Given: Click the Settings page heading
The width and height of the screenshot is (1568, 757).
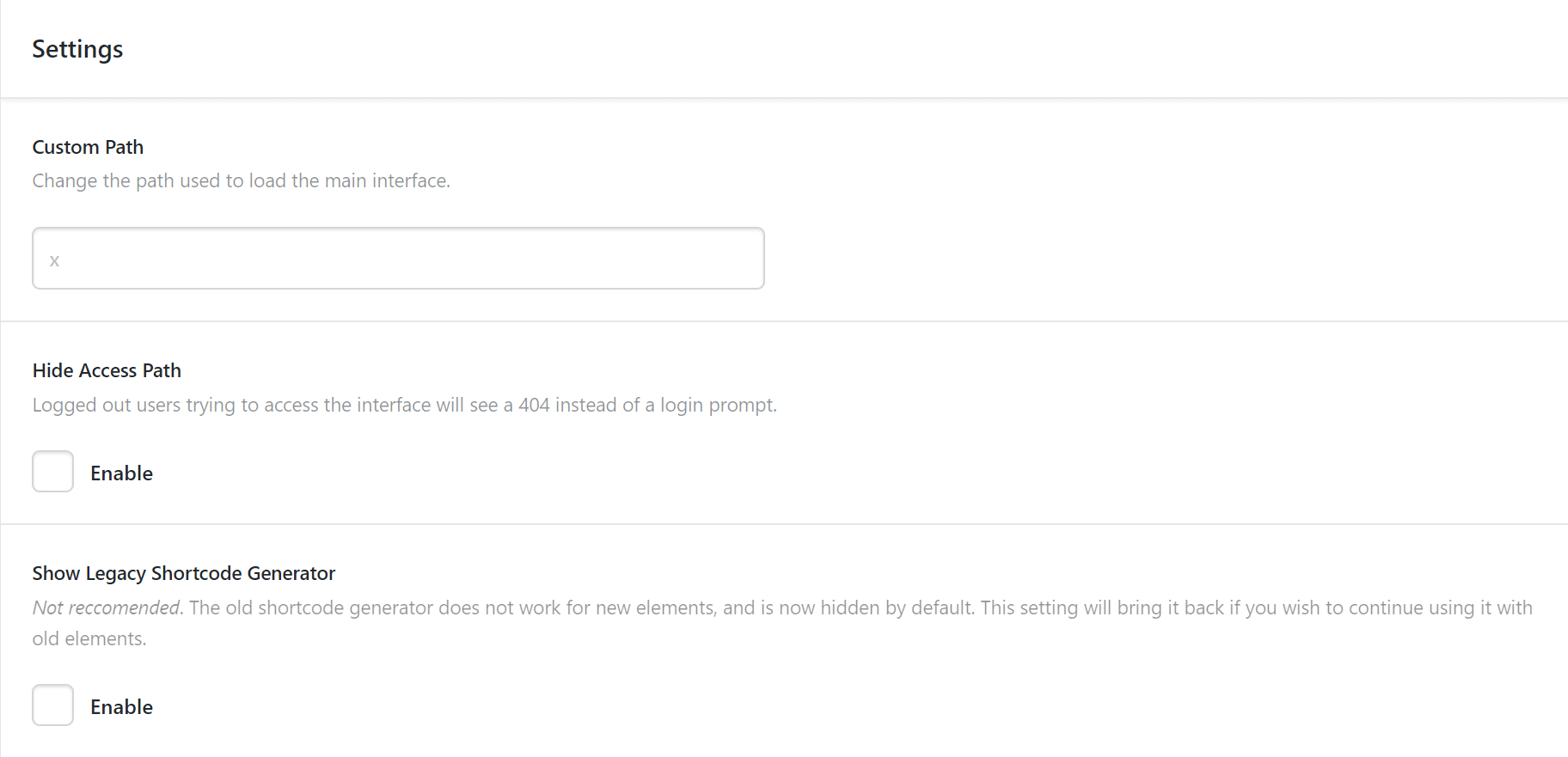Looking at the screenshot, I should tap(77, 50).
